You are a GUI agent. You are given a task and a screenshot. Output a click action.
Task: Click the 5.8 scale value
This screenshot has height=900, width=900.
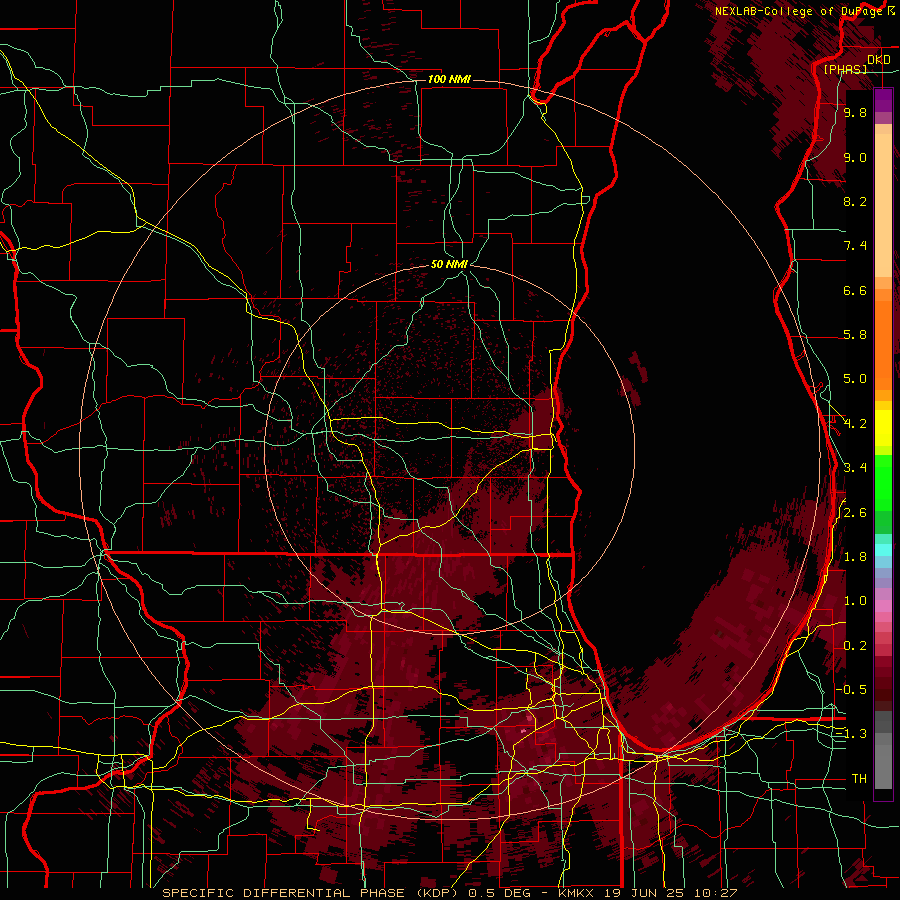(855, 335)
